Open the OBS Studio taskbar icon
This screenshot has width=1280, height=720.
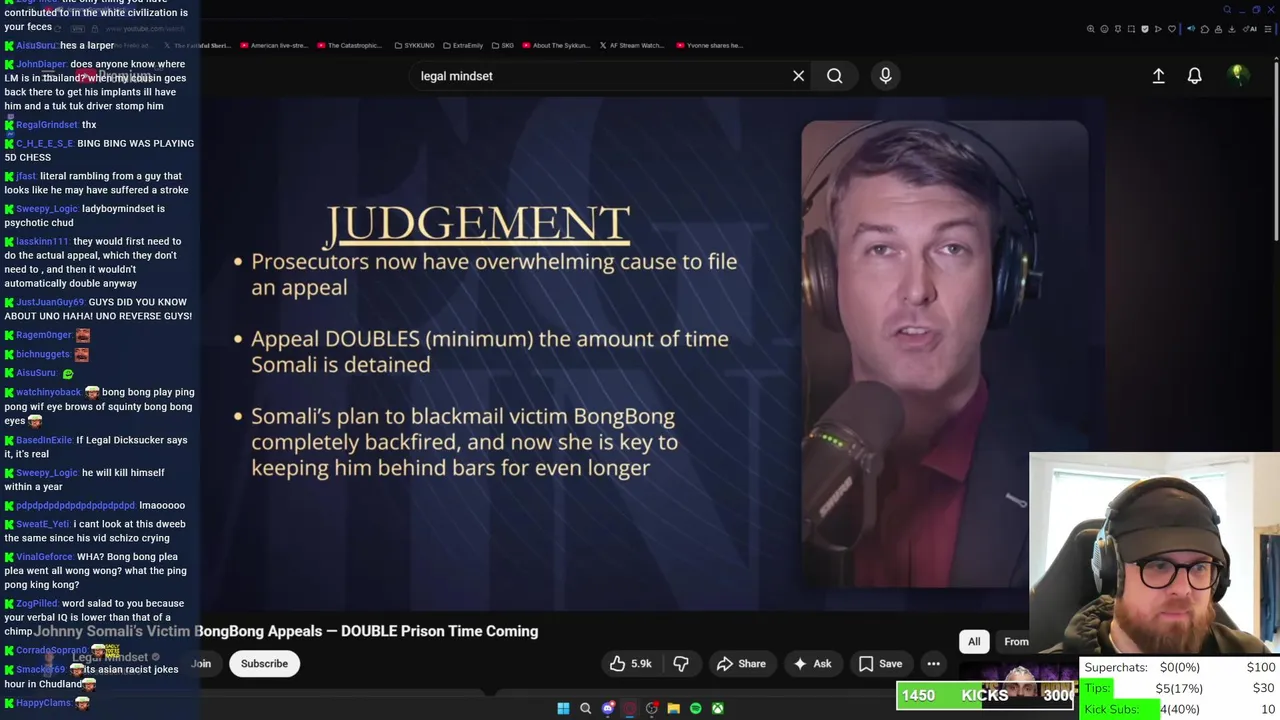(652, 708)
